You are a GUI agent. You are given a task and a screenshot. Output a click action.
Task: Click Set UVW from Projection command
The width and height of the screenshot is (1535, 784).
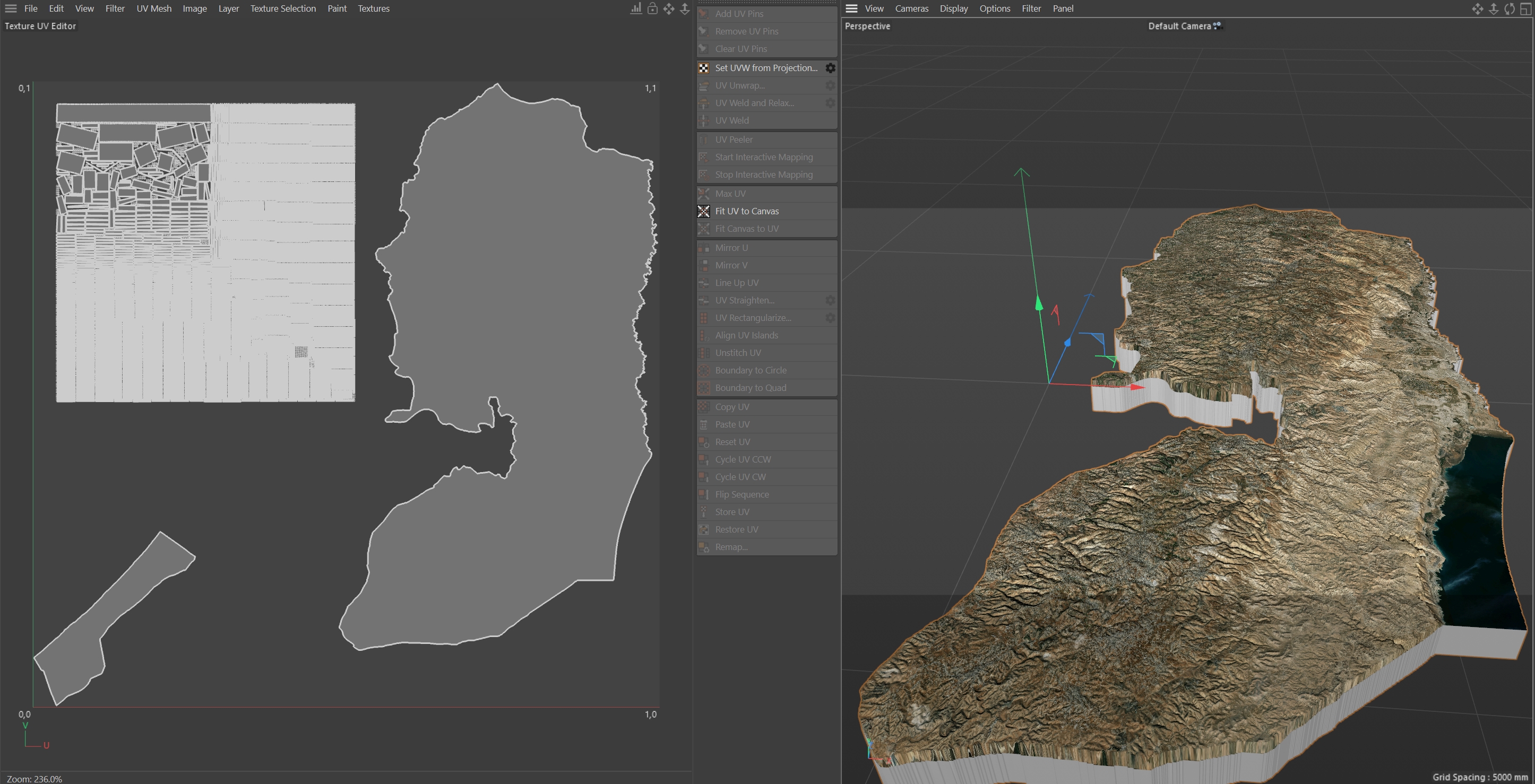(766, 68)
